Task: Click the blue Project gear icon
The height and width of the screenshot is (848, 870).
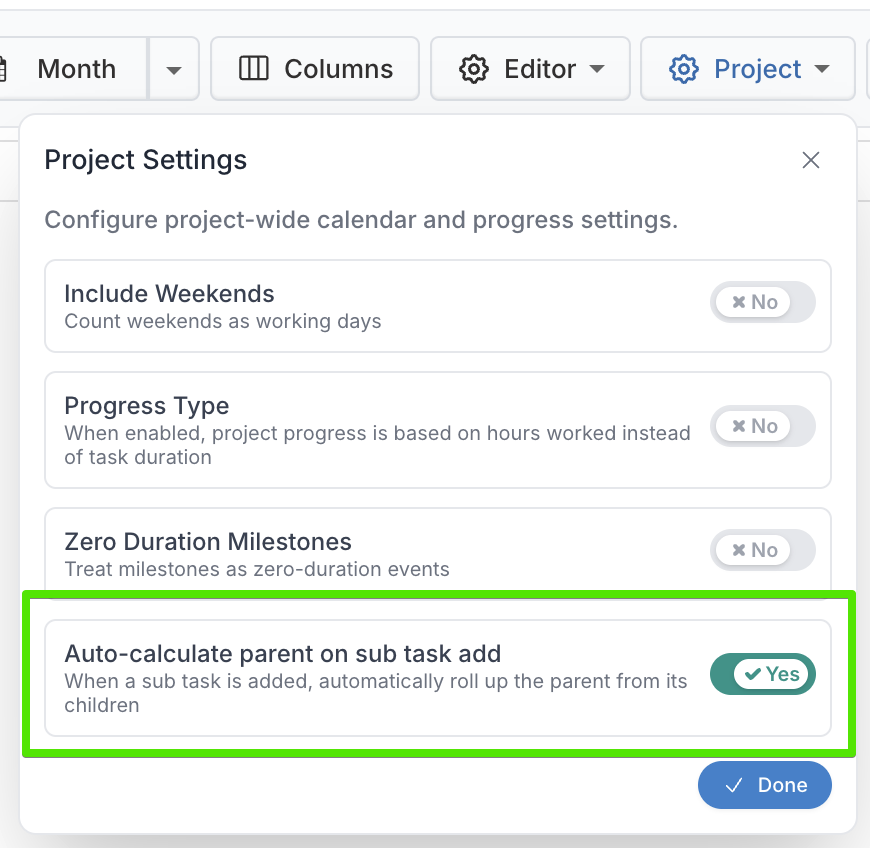Action: pos(684,69)
